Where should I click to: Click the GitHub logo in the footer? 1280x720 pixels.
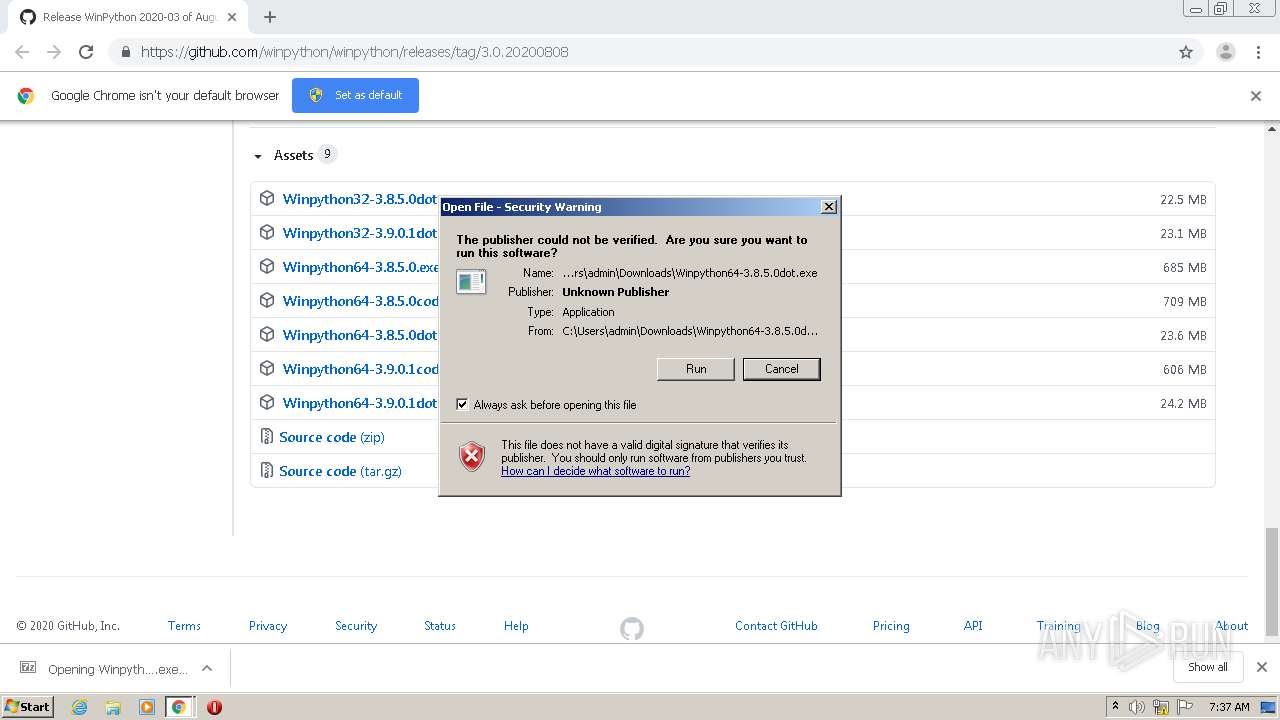tap(632, 628)
